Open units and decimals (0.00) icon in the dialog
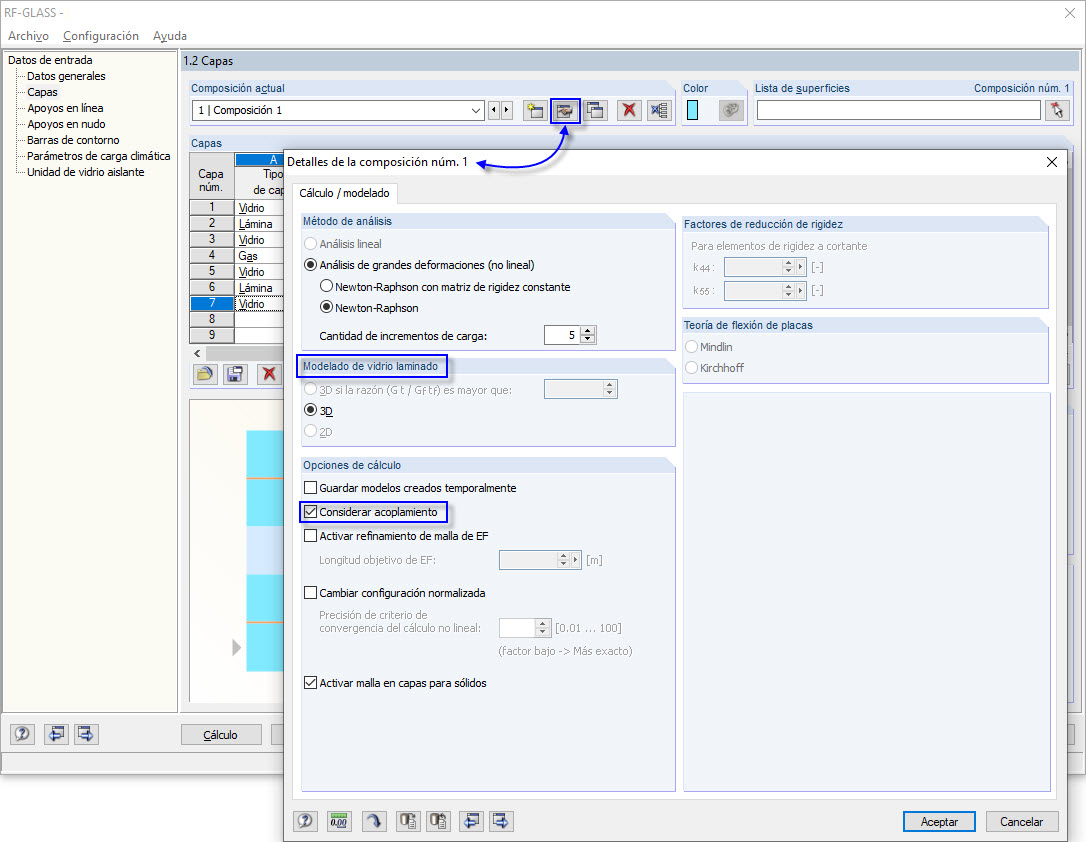1086x842 pixels. point(339,821)
